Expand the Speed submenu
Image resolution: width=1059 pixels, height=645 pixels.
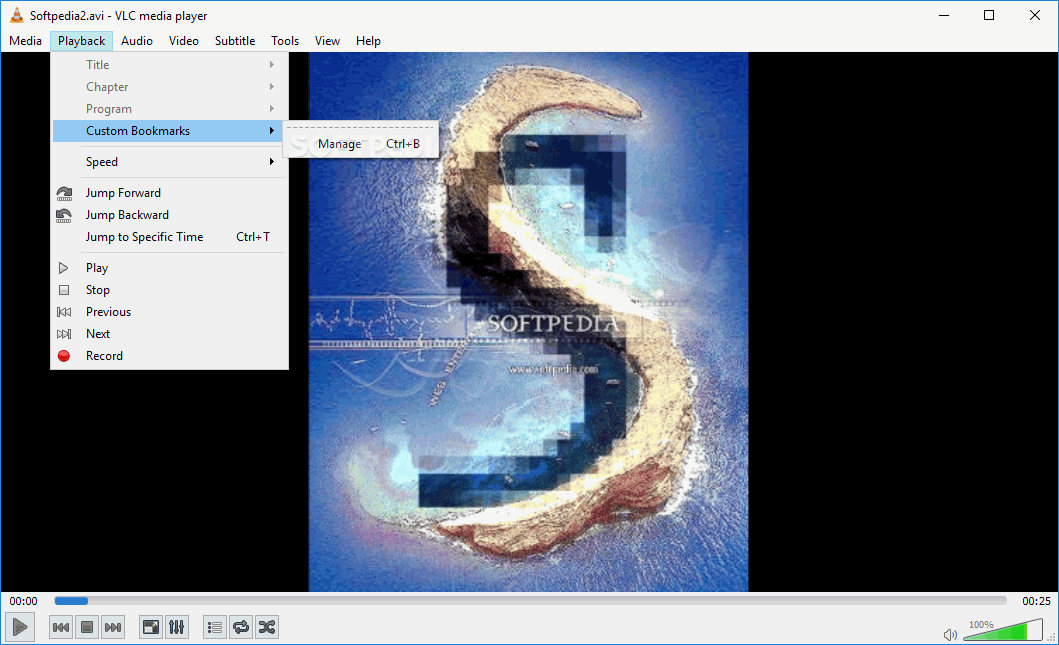[x=169, y=162]
